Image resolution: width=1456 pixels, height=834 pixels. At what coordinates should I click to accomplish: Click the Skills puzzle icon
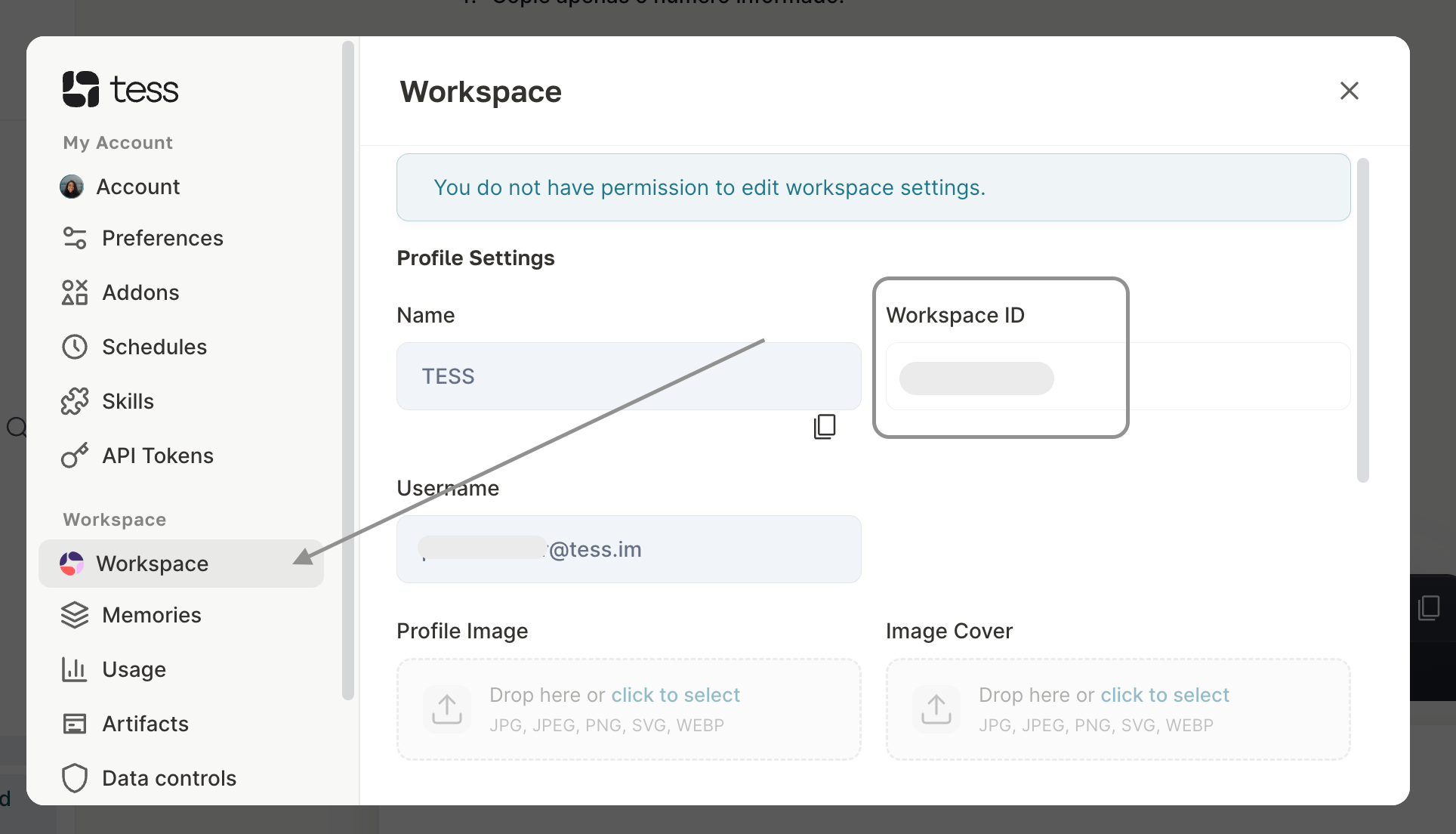click(75, 401)
